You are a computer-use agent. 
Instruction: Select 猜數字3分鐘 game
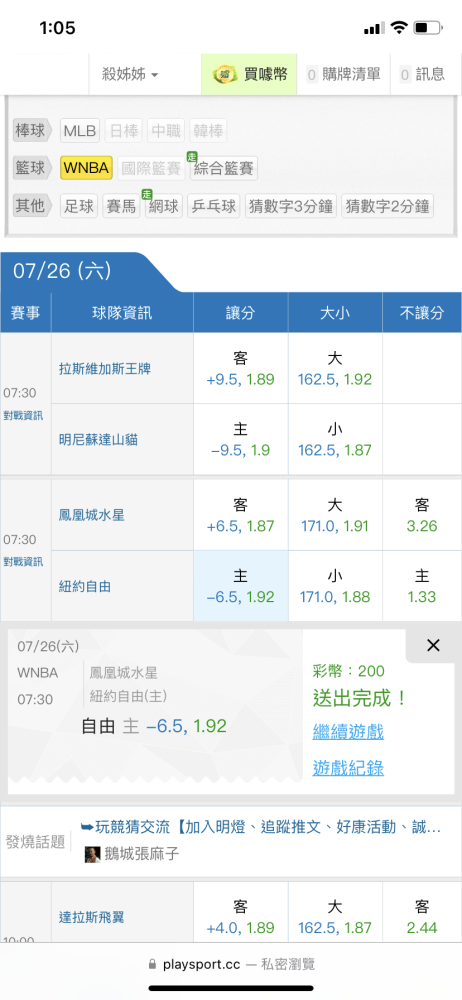[291, 206]
